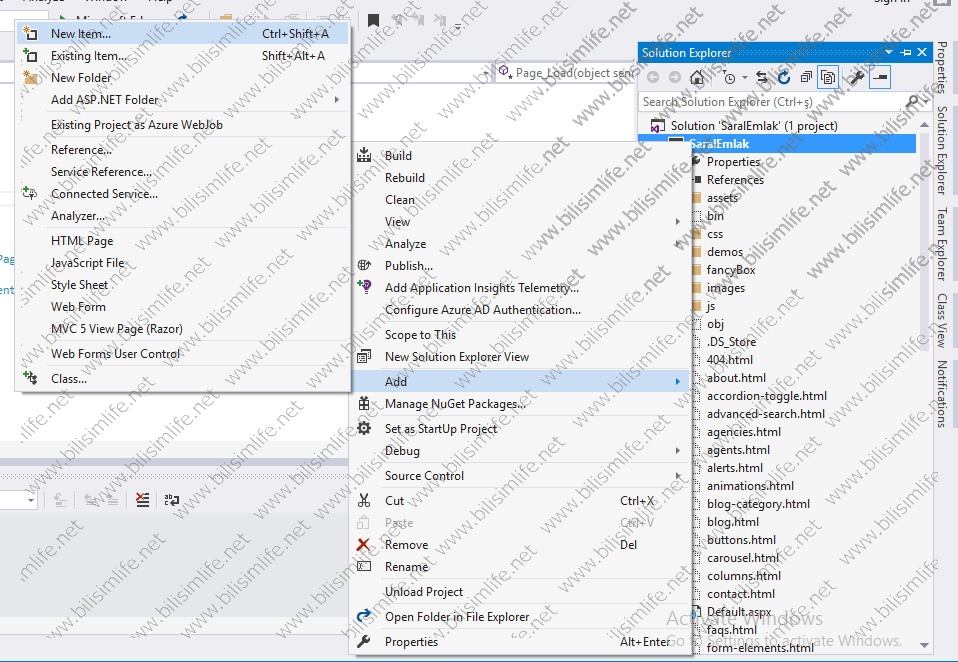Refresh the Solution Explorer tree
The height and width of the screenshot is (662, 958).
784,78
